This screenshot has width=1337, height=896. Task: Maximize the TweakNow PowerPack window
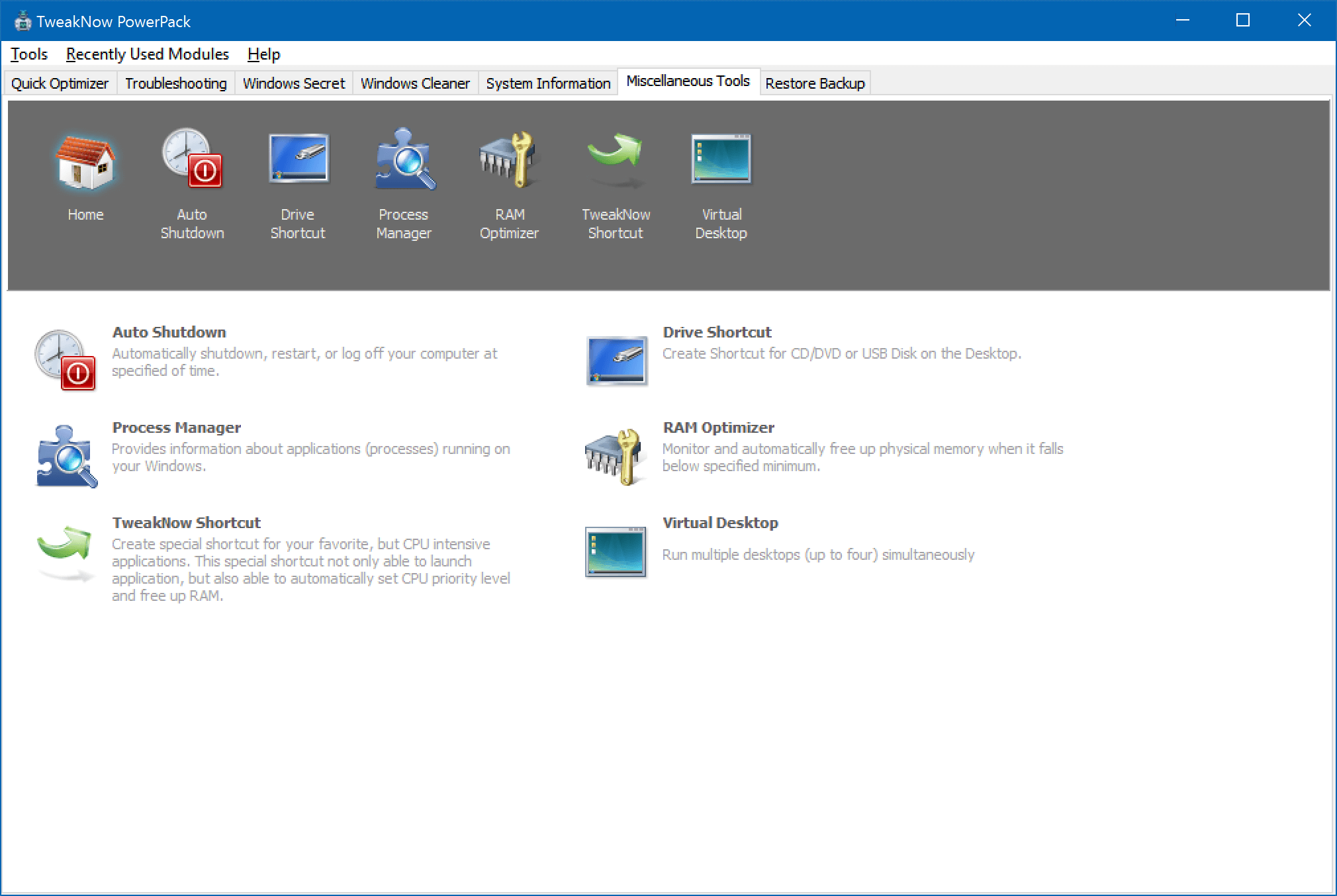pos(1243,21)
